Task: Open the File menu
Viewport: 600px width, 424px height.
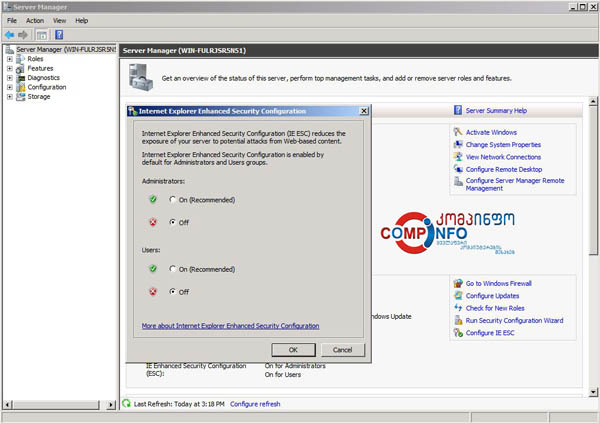Action: click(12, 21)
